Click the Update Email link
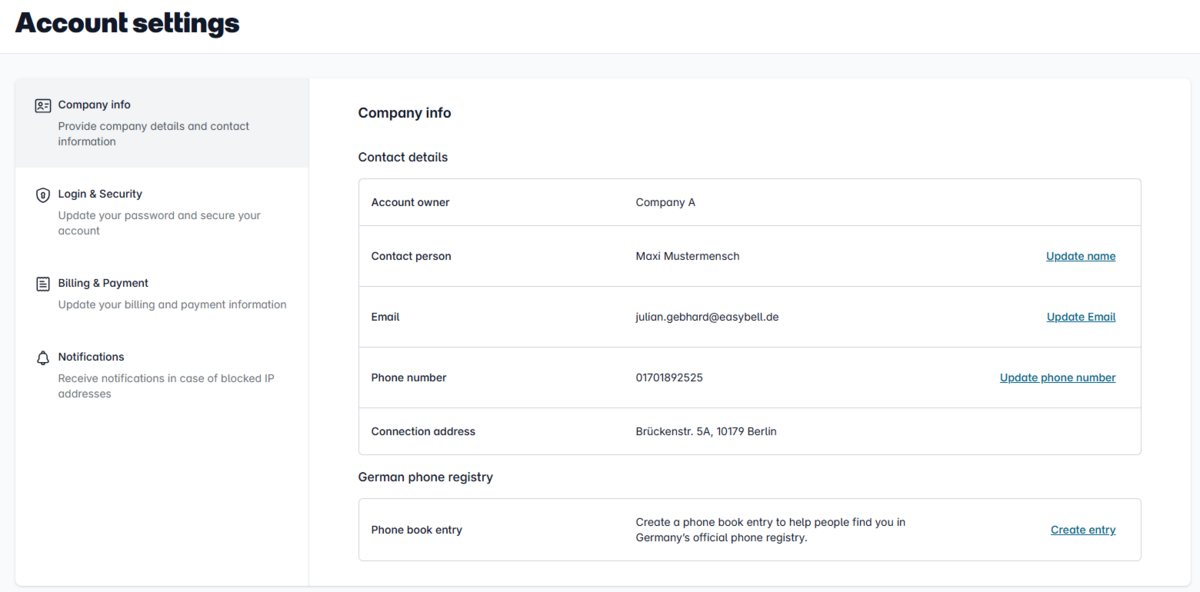Viewport: 1200px width, 592px height. [1080, 317]
